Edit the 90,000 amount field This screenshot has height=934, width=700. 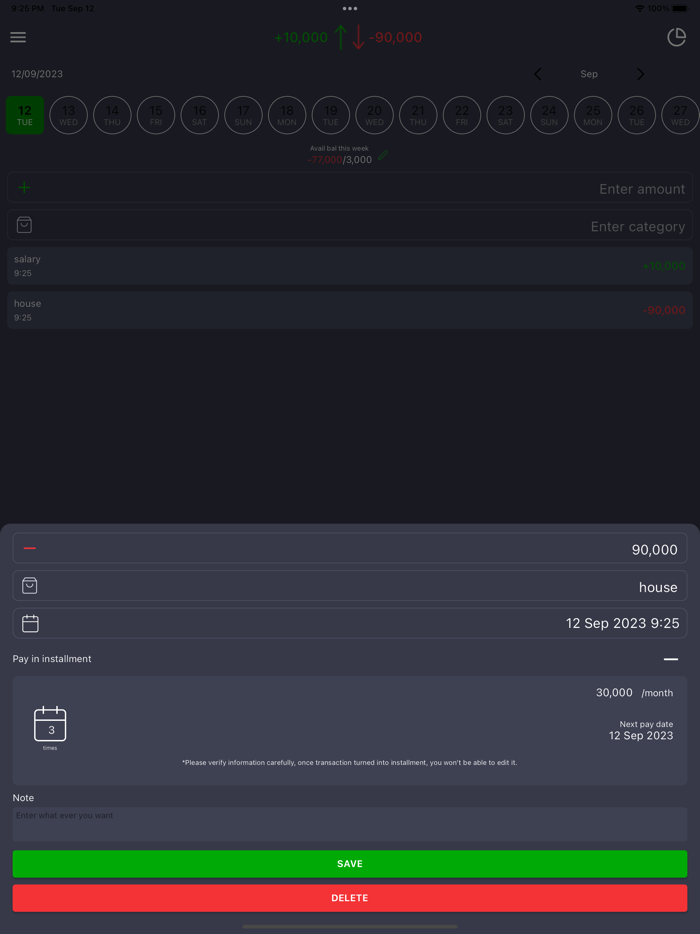tap(350, 548)
